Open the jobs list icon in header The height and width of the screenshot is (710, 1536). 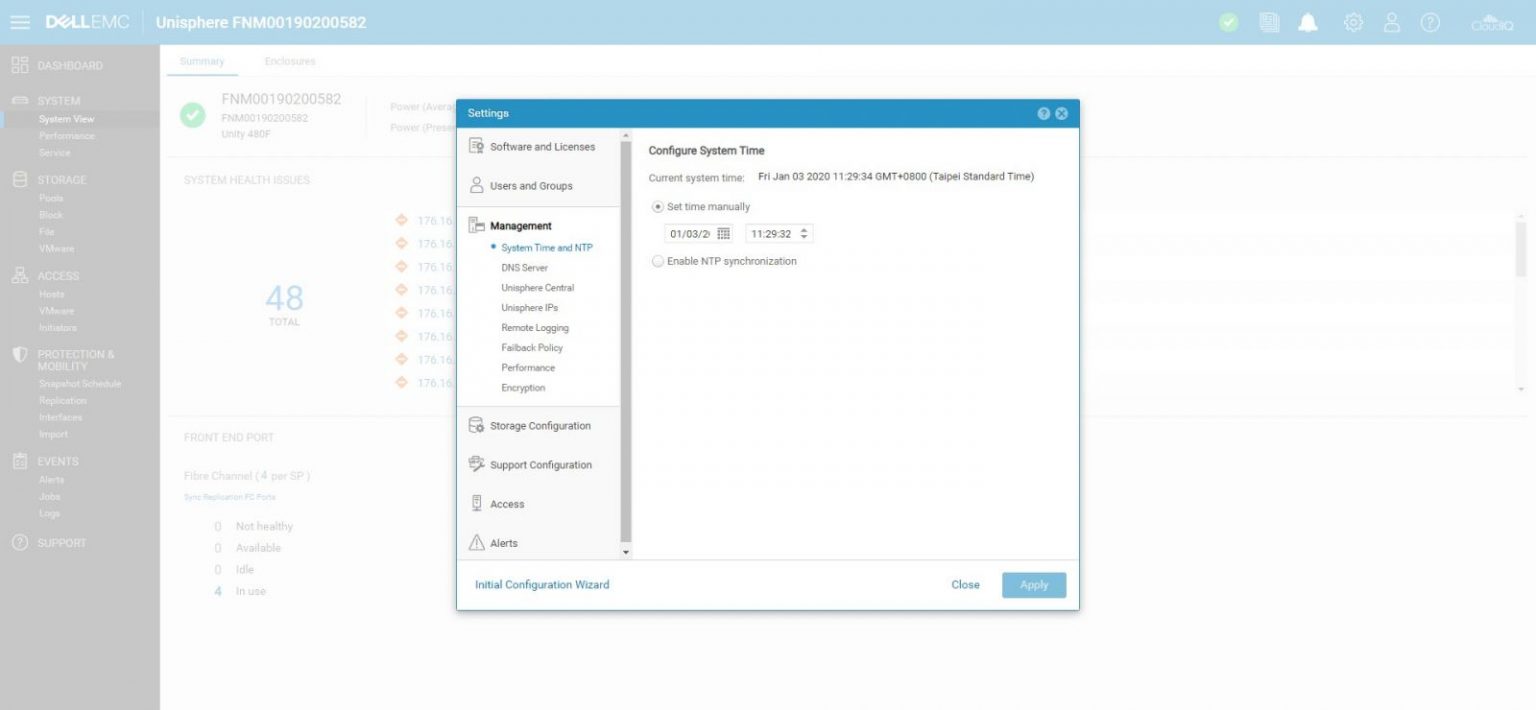(1269, 22)
